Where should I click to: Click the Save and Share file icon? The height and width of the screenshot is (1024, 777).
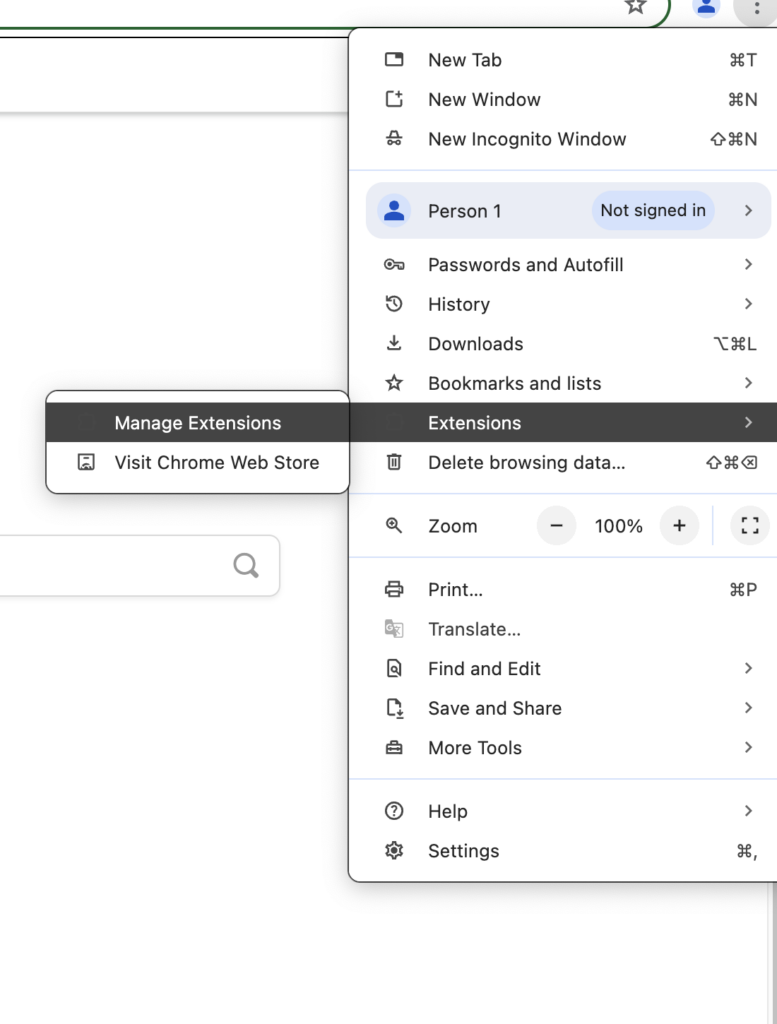point(394,708)
